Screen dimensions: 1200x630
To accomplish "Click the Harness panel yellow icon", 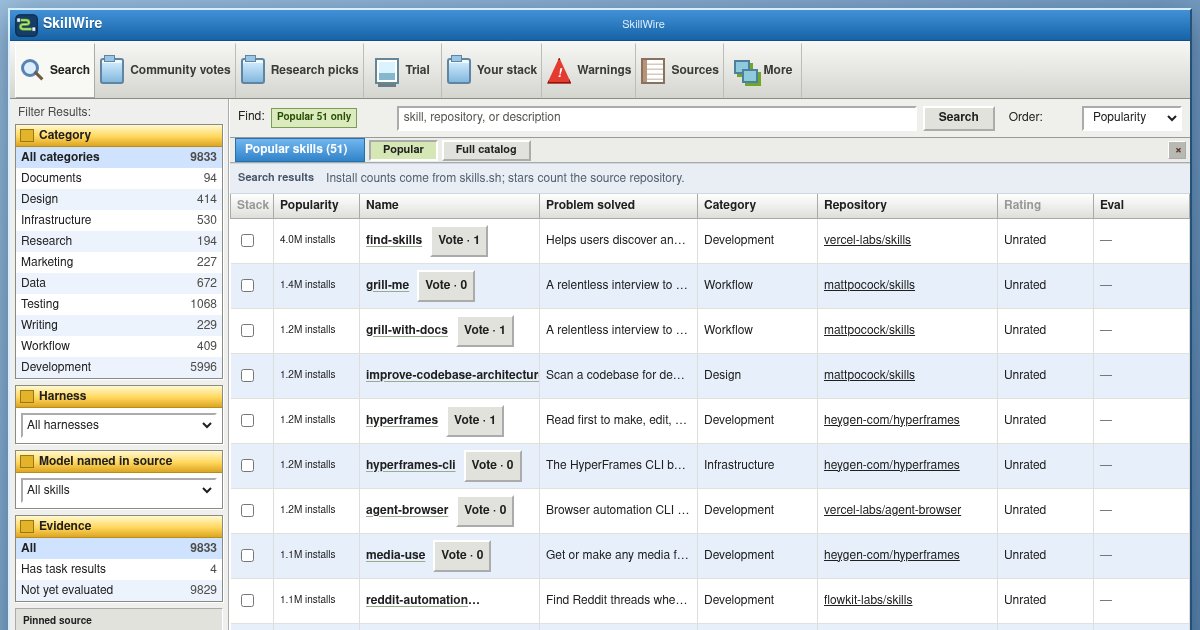I will coord(27,396).
